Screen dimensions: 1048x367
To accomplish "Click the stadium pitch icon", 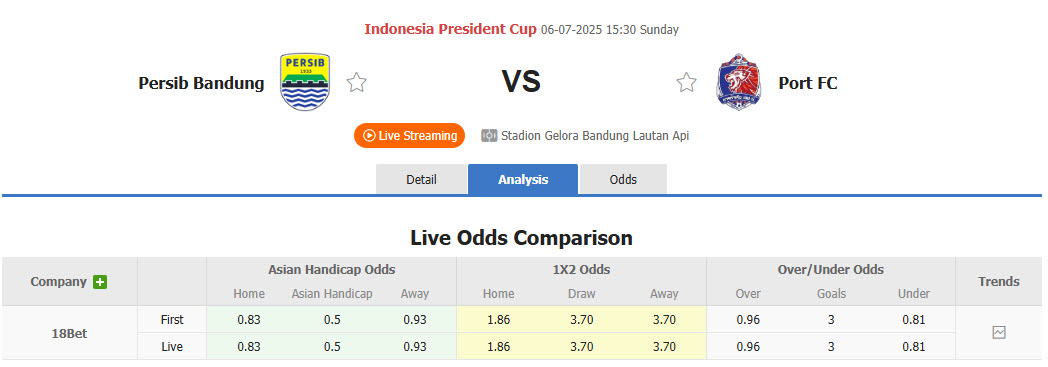I will tap(489, 136).
